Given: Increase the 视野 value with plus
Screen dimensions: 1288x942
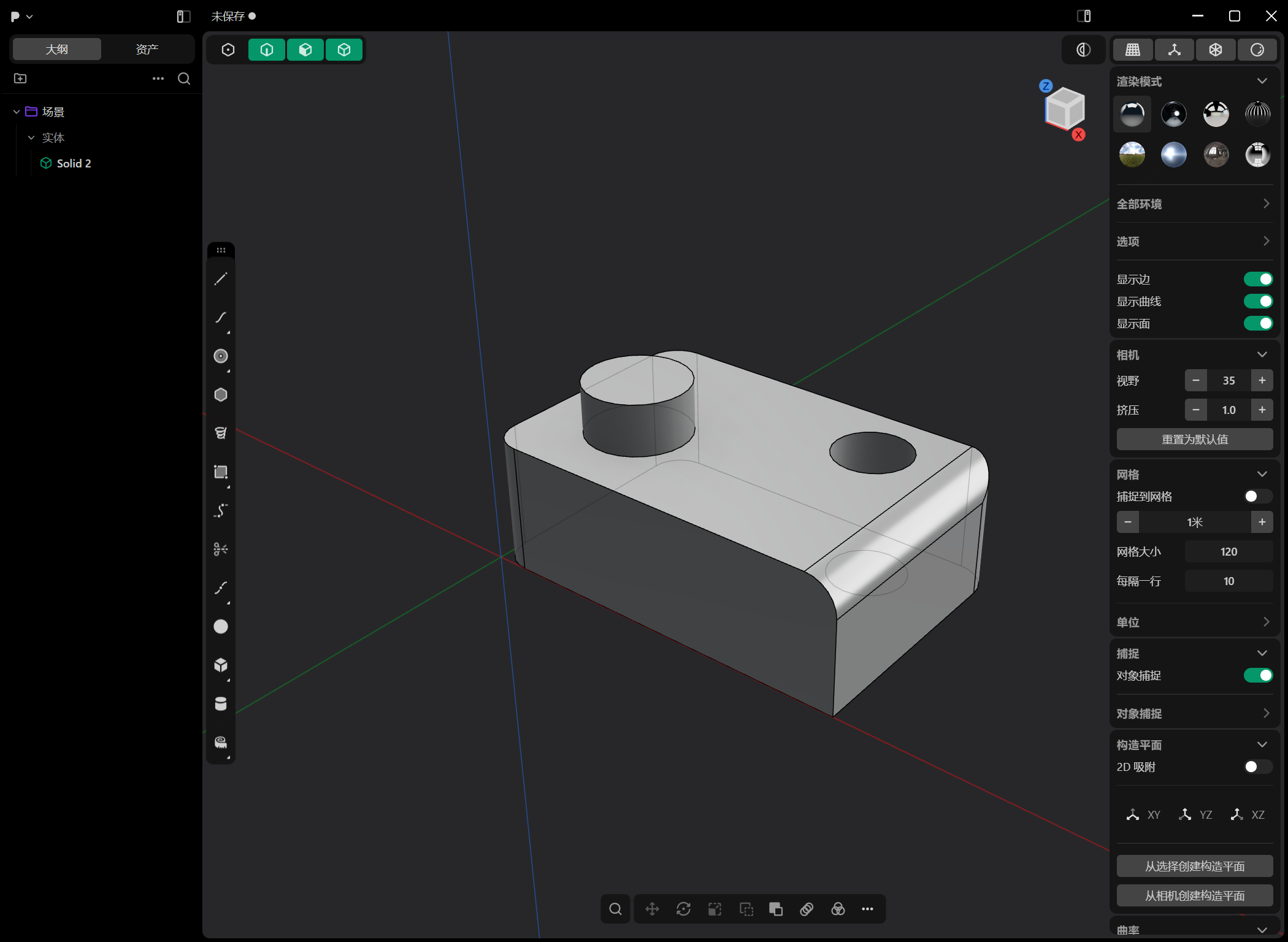Looking at the screenshot, I should 1262,381.
